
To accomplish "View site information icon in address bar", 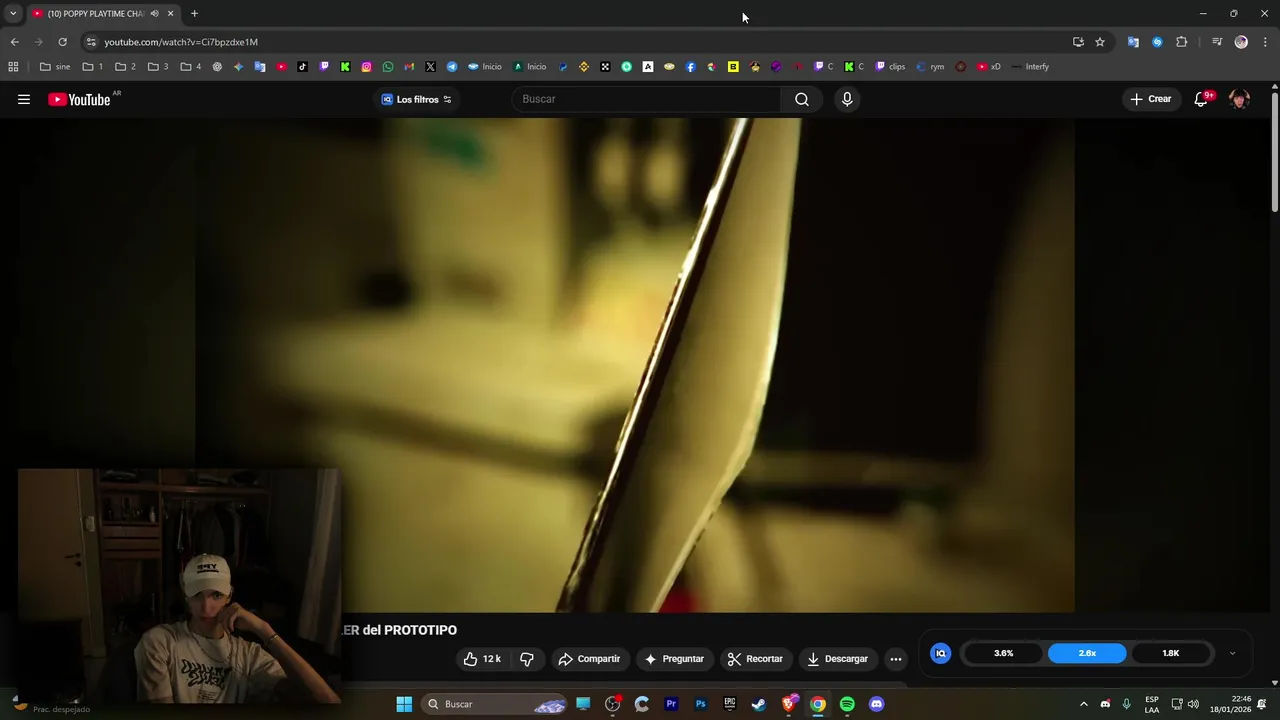I will [x=91, y=42].
